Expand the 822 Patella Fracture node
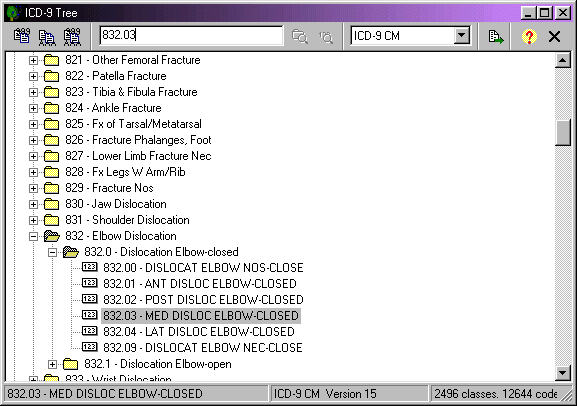Screen dimensions: 577x406 [33, 76]
